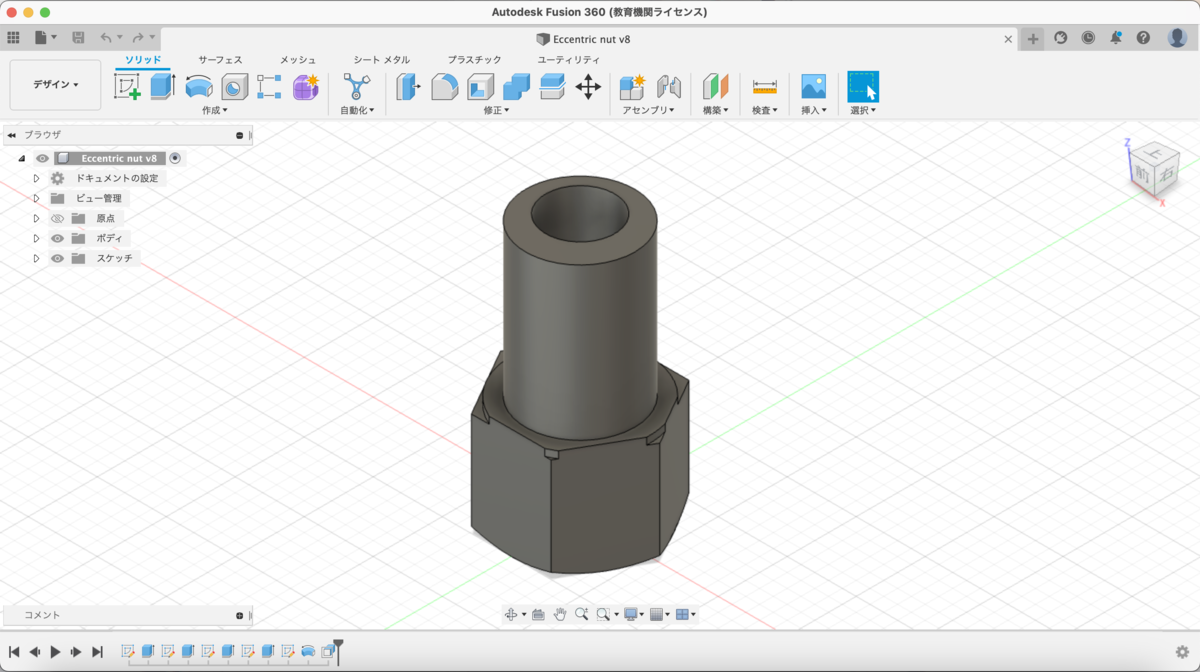Image resolution: width=1200 pixels, height=672 pixels.
Task: Choose the Revolve tool
Action: [x=199, y=87]
